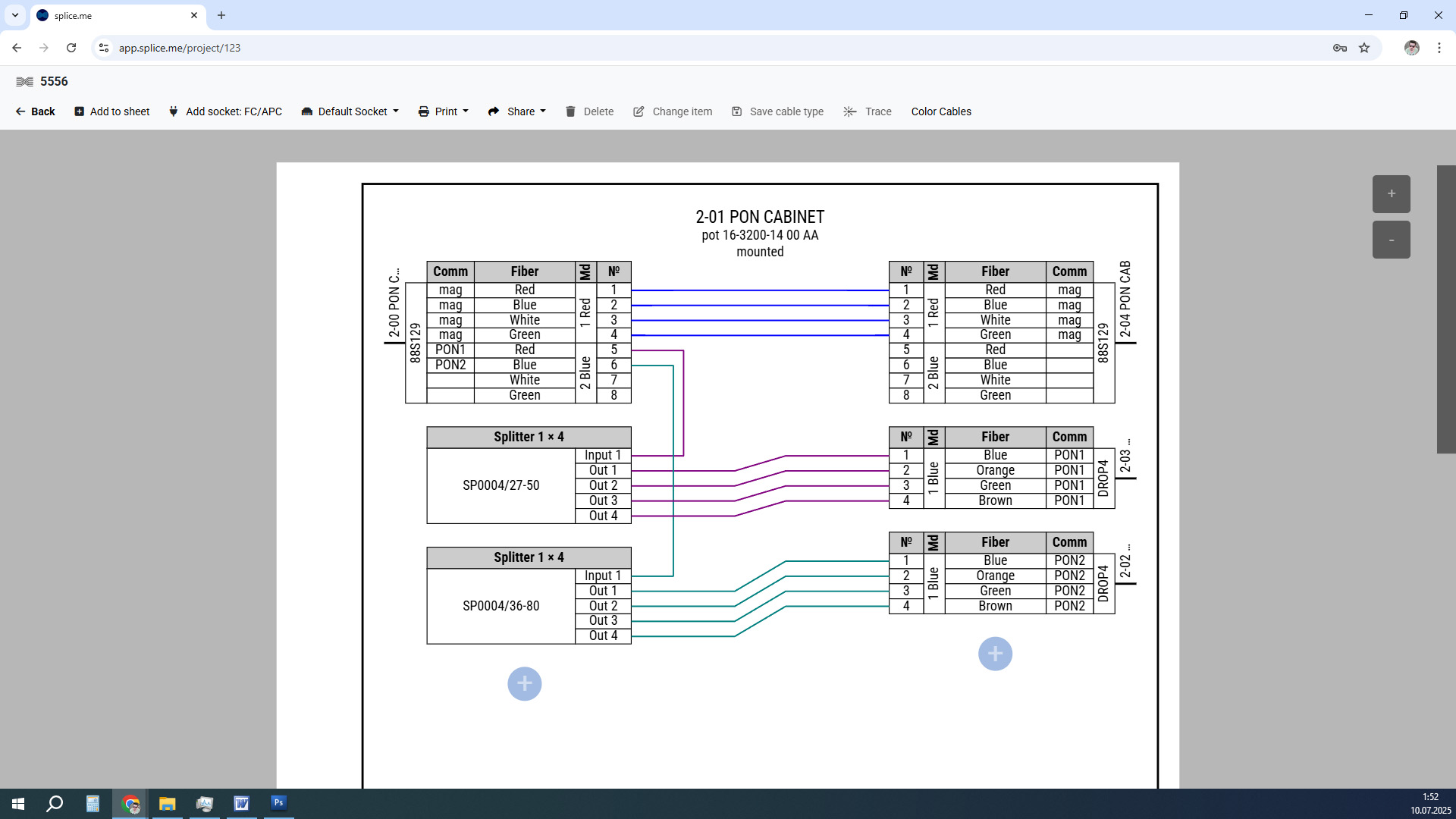Screen dimensions: 1456x819
Task: Toggle the bookmark star for this page
Action: pyautogui.click(x=1364, y=48)
